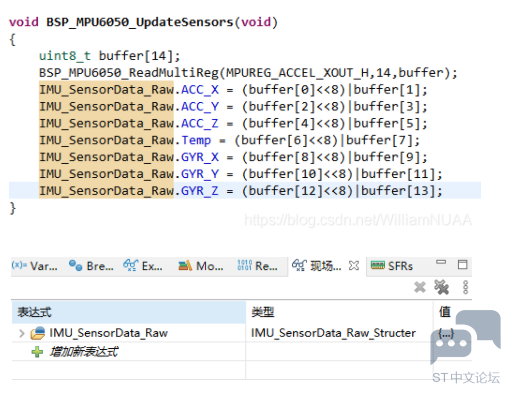This screenshot has width=509, height=393.
Task: Click the {...} value cell
Action: [x=446, y=333]
